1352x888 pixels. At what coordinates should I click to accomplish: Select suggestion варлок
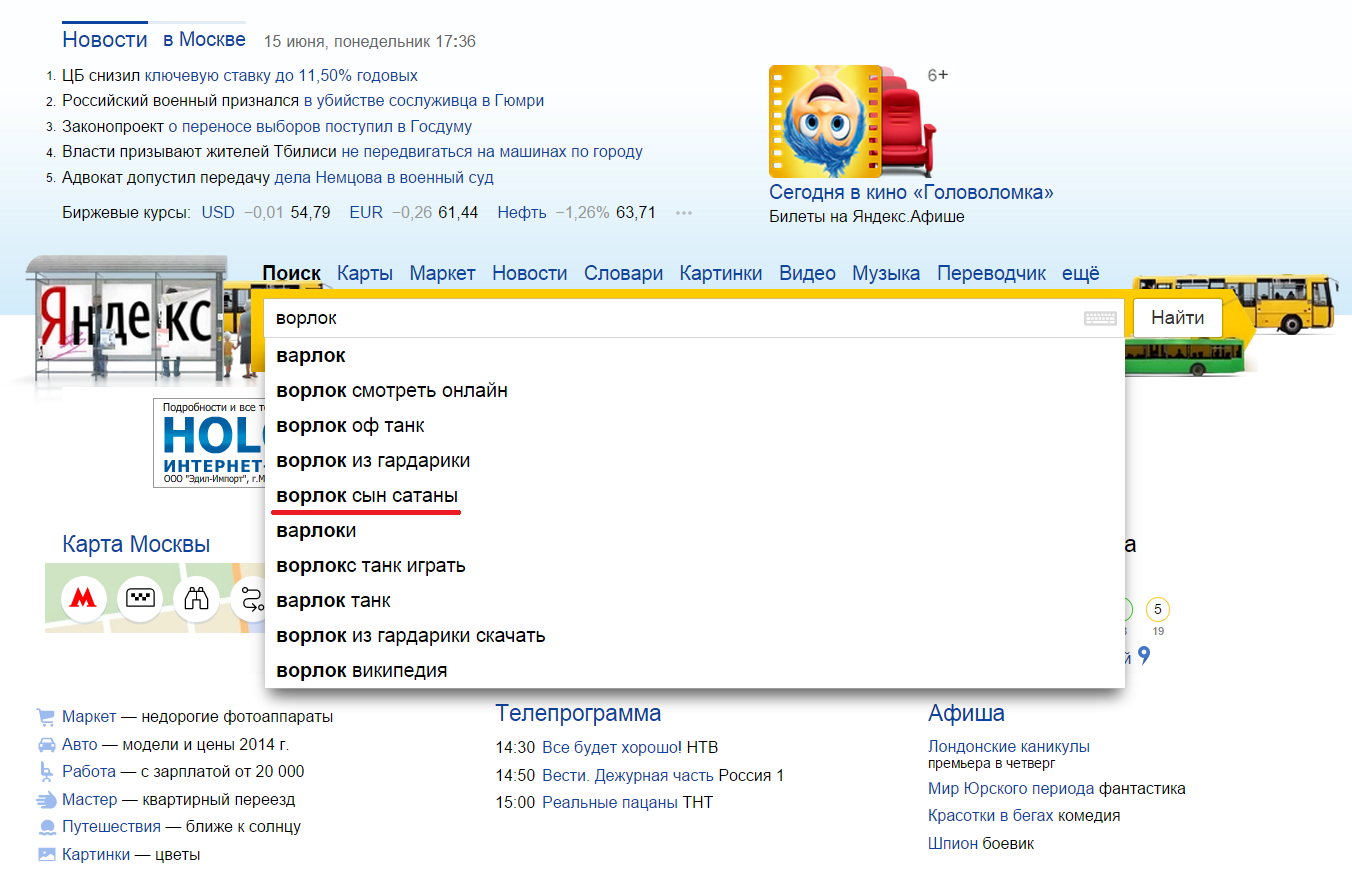[x=695, y=355]
